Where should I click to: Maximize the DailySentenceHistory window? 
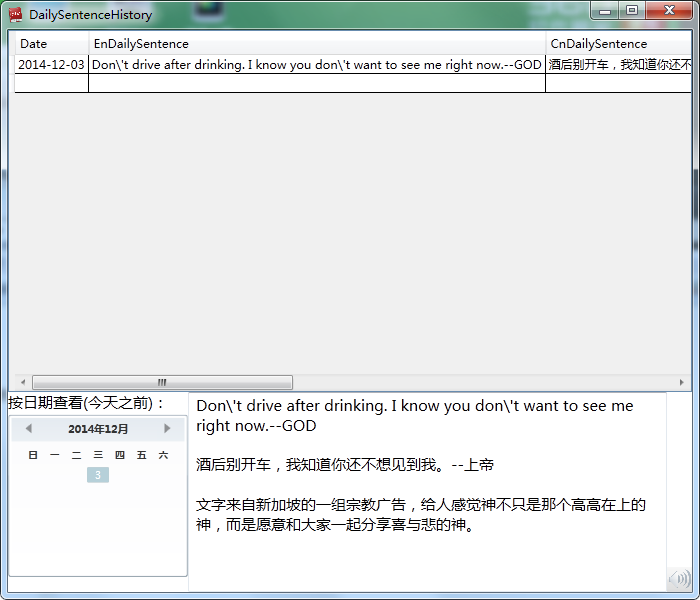click(x=632, y=11)
